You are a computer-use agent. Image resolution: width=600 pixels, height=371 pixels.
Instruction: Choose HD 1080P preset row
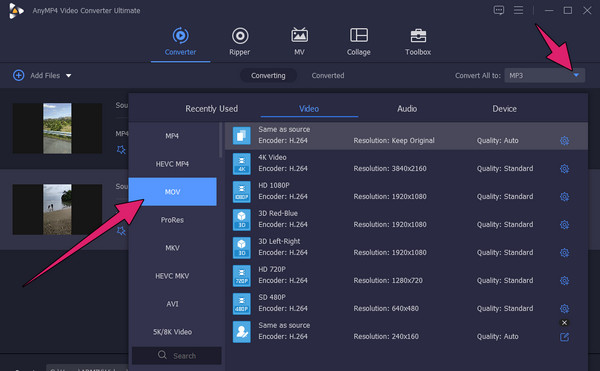[406, 192]
